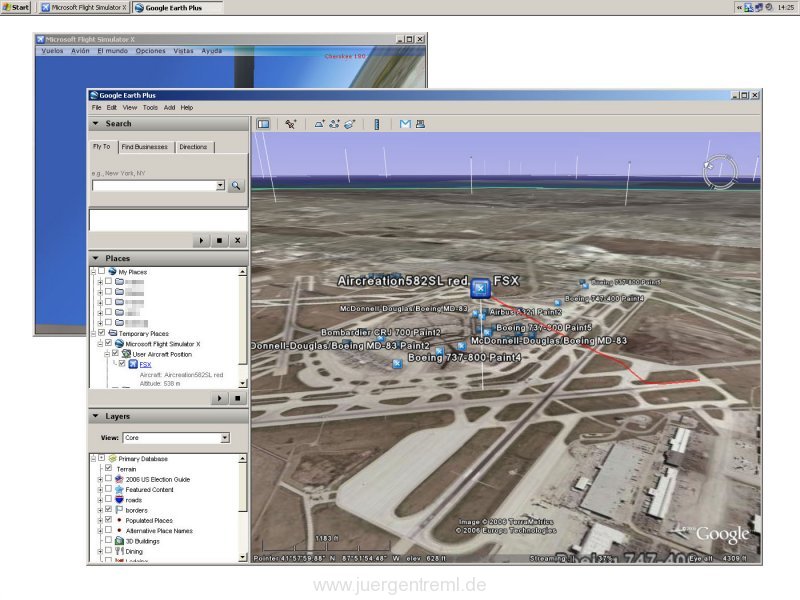Viewport: 800px width, 600px height.
Task: Uncheck the Populated Places layer
Action: [108, 519]
